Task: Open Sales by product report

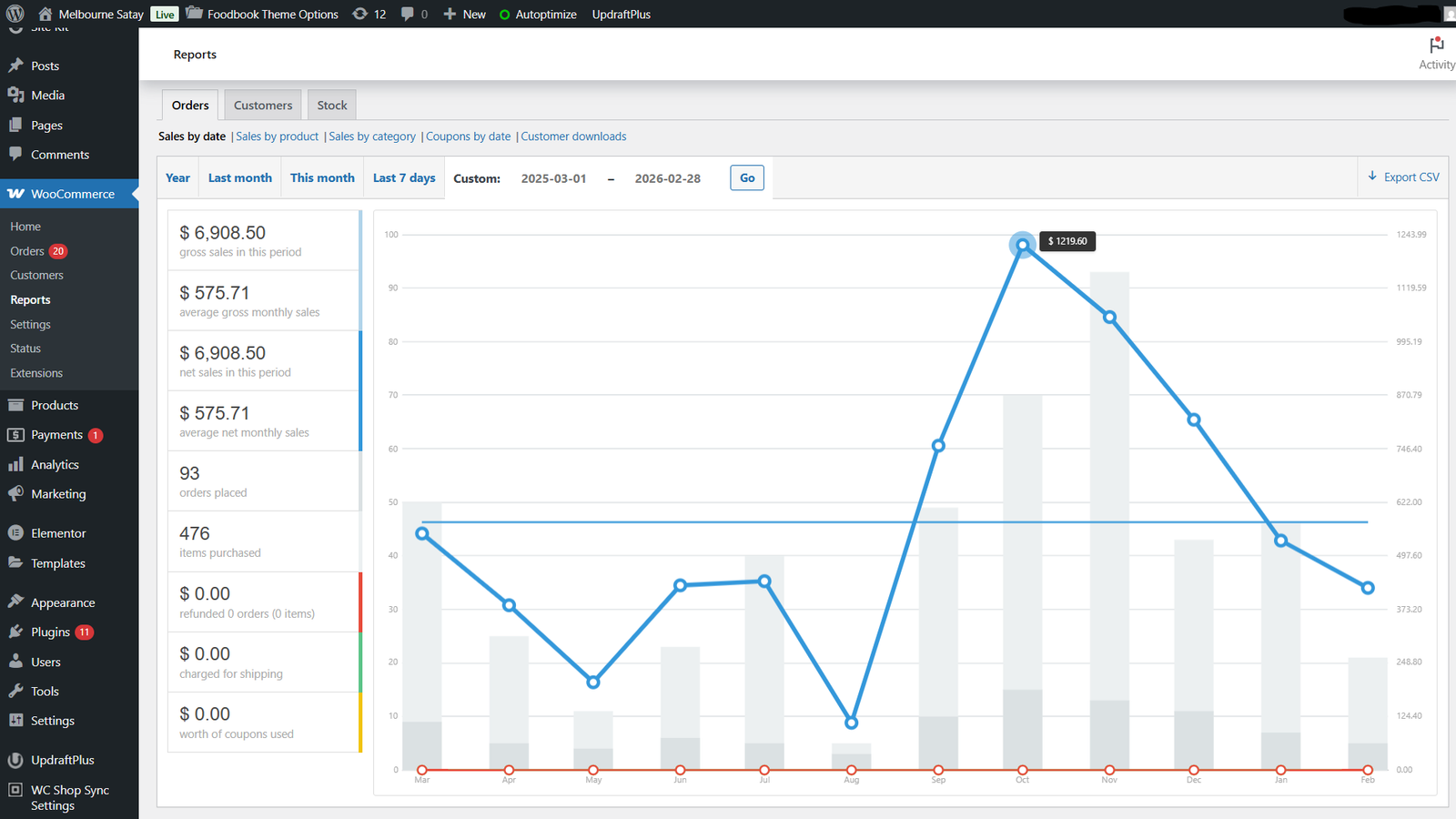Action: 278,136
